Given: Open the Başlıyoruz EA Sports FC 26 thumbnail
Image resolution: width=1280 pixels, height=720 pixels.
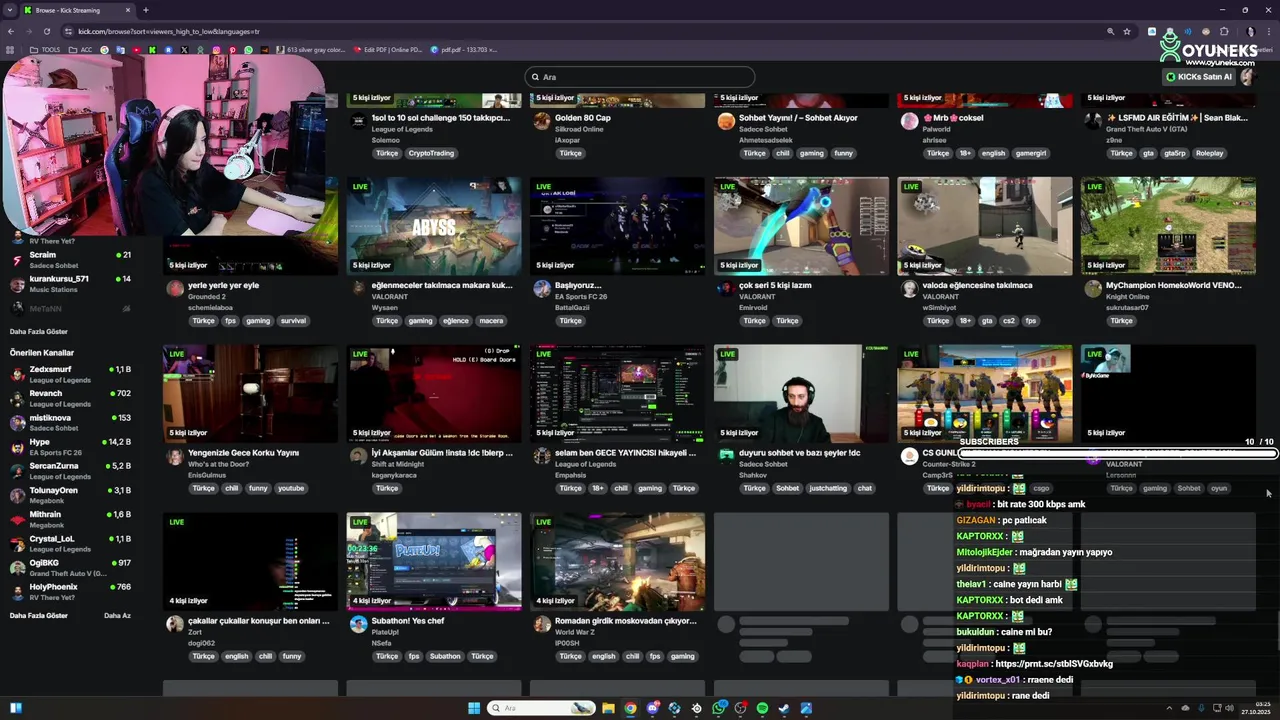Looking at the screenshot, I should tap(618, 226).
